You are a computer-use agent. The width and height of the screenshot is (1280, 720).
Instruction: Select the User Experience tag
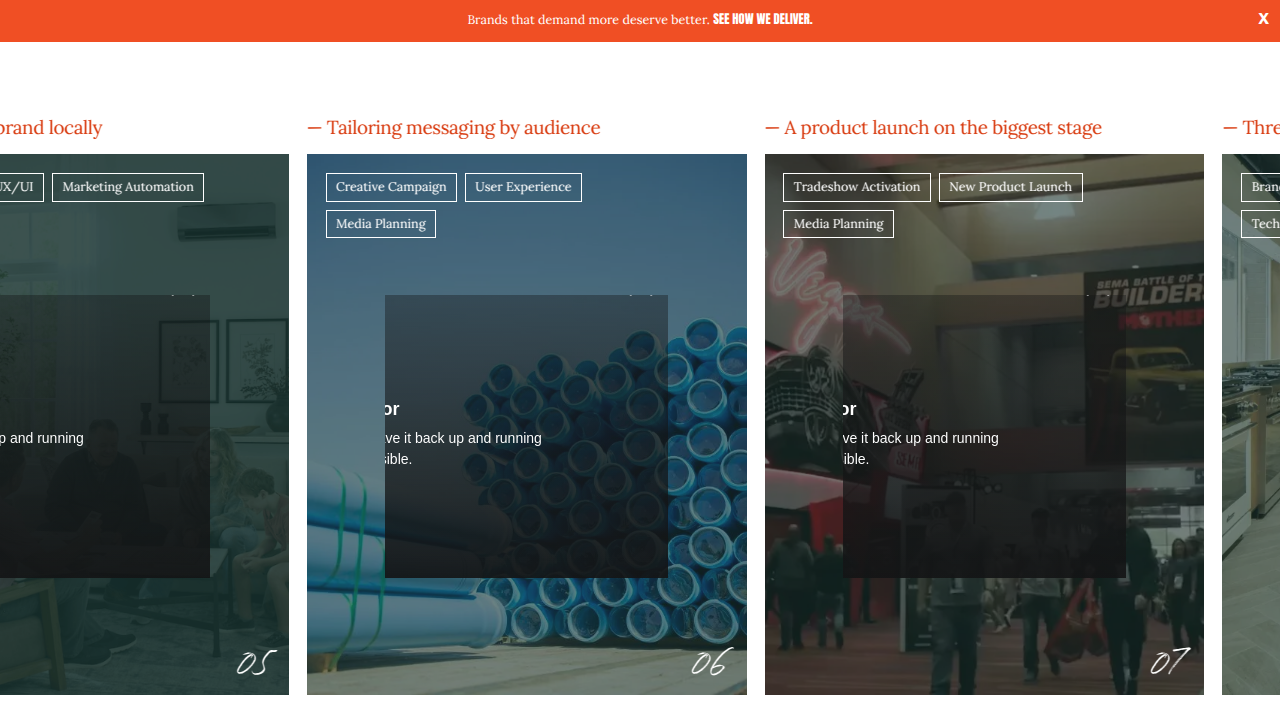click(523, 187)
